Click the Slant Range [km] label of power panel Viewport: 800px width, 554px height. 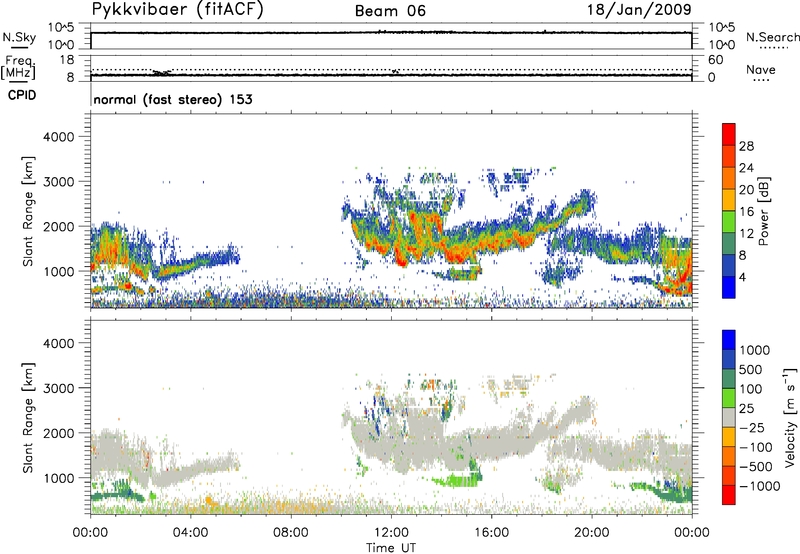pyautogui.click(x=28, y=211)
